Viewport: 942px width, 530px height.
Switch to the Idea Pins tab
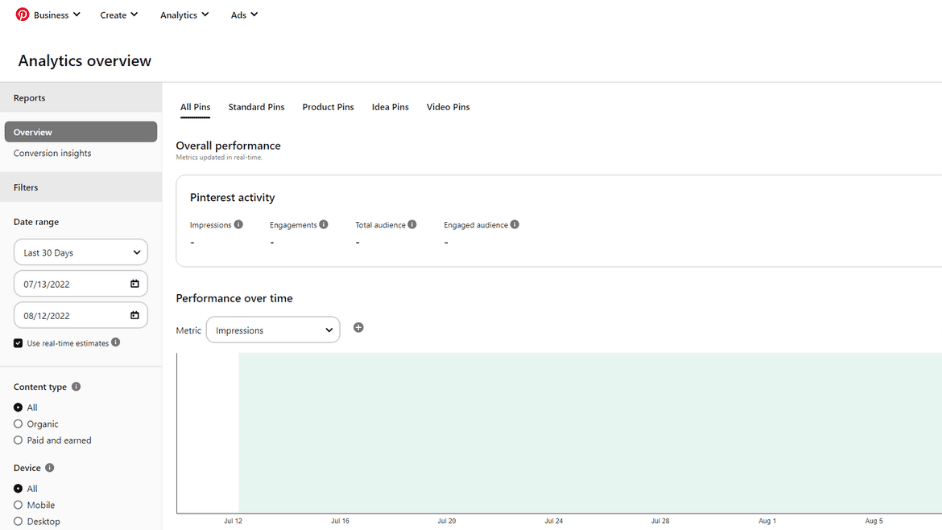[x=390, y=107]
